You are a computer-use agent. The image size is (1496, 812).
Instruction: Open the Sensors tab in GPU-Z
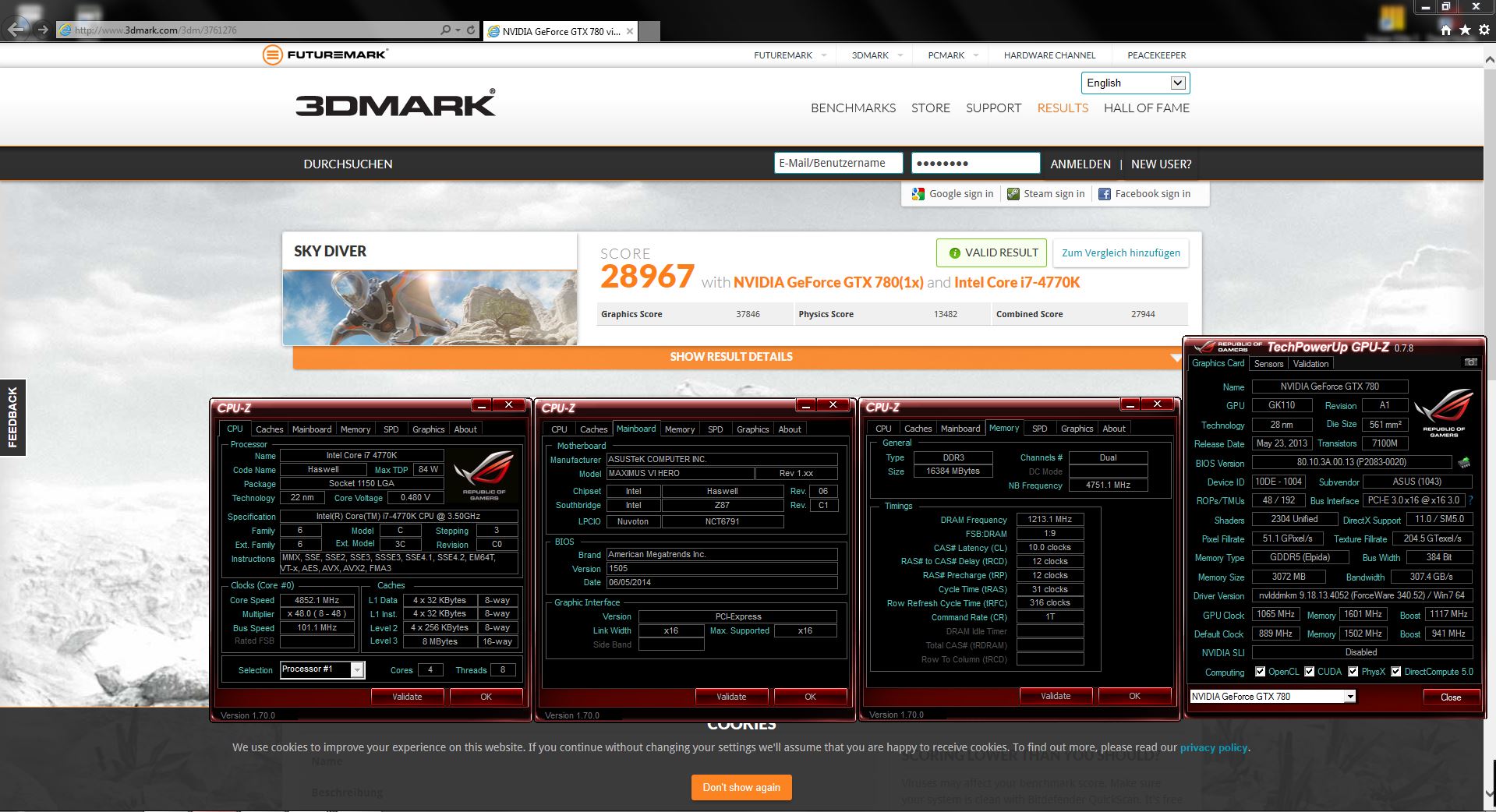(x=1268, y=364)
